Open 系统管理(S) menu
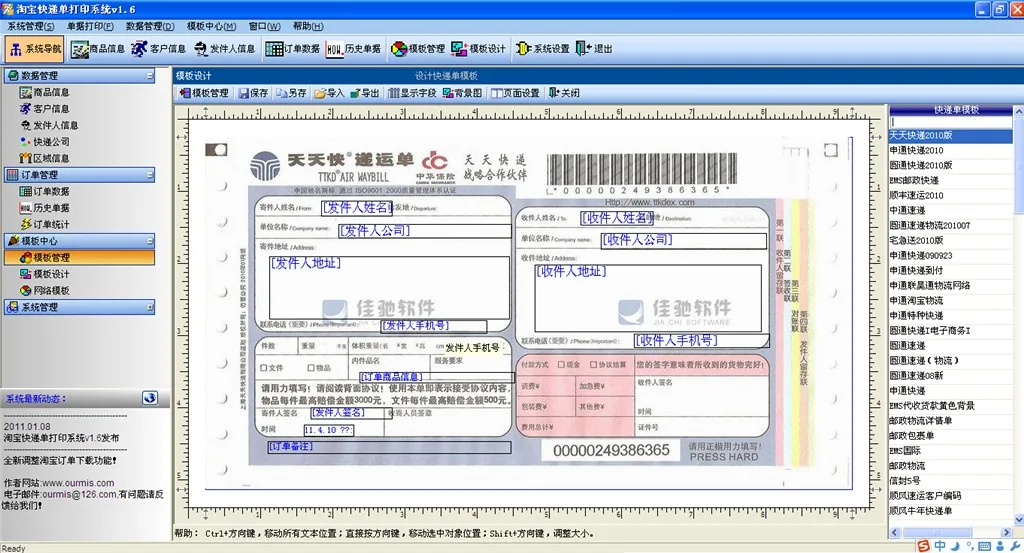This screenshot has height=553, width=1024. [x=31, y=26]
